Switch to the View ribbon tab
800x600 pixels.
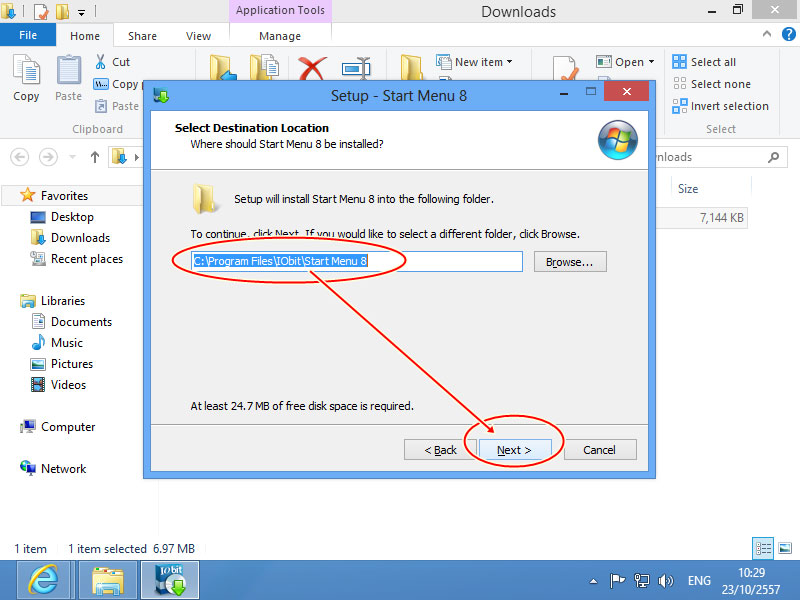pos(198,36)
